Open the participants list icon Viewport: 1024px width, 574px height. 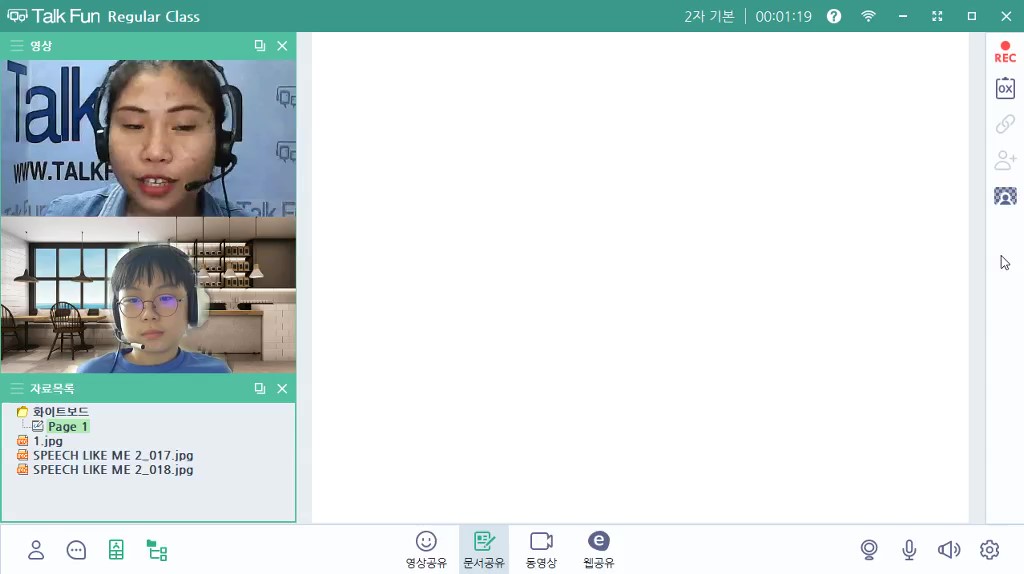coord(36,549)
